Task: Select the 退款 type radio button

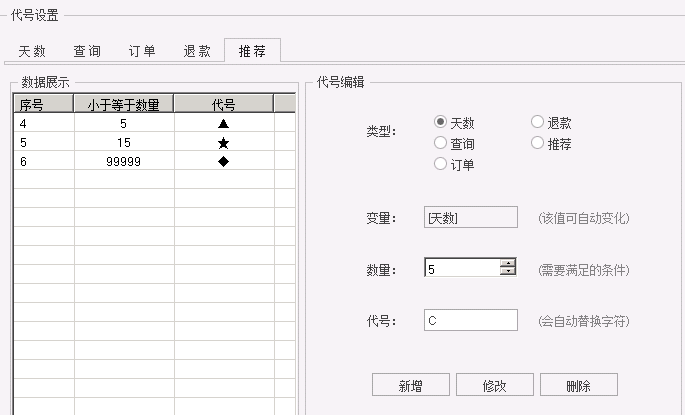Action: coord(537,122)
